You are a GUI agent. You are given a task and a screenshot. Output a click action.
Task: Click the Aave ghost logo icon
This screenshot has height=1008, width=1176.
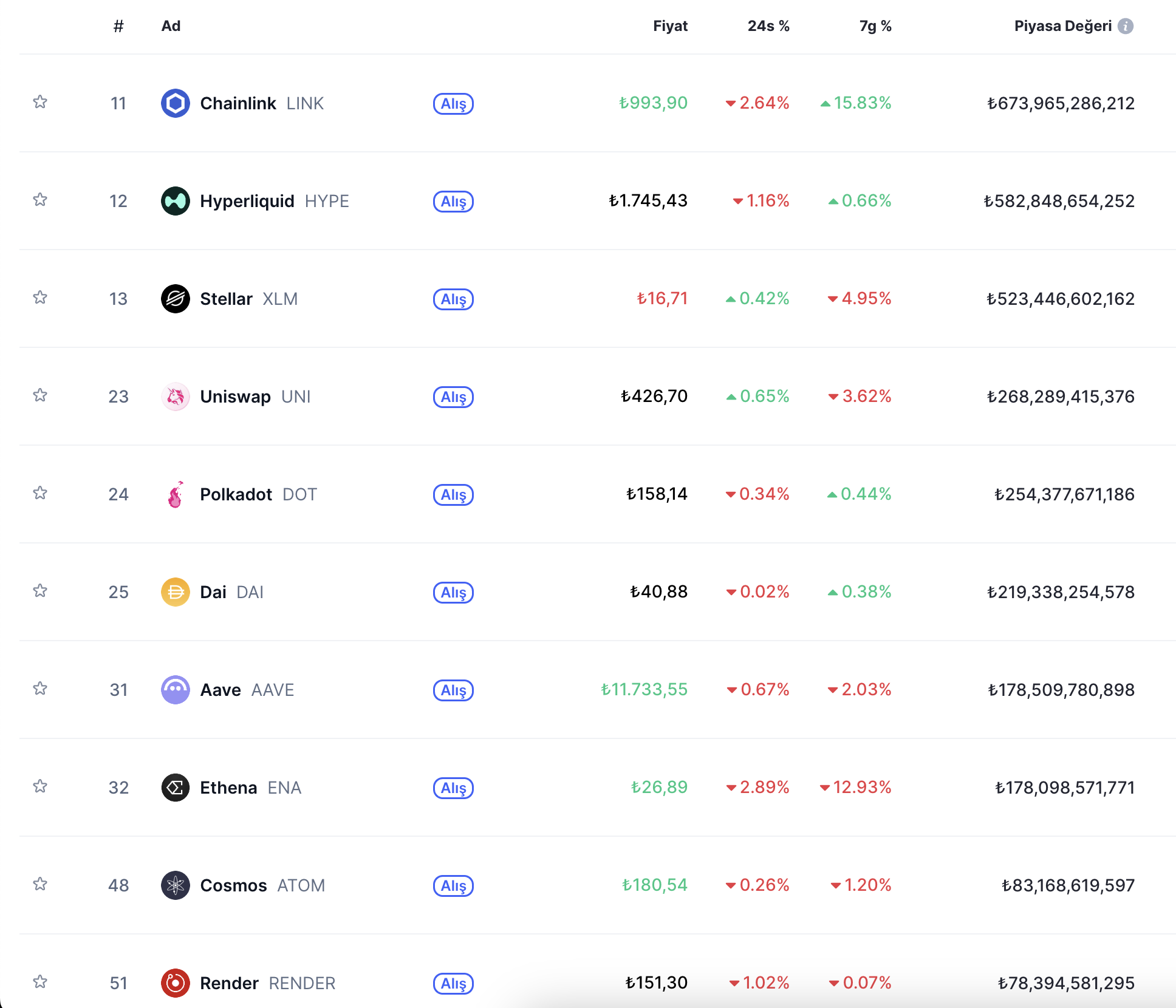pyautogui.click(x=175, y=690)
